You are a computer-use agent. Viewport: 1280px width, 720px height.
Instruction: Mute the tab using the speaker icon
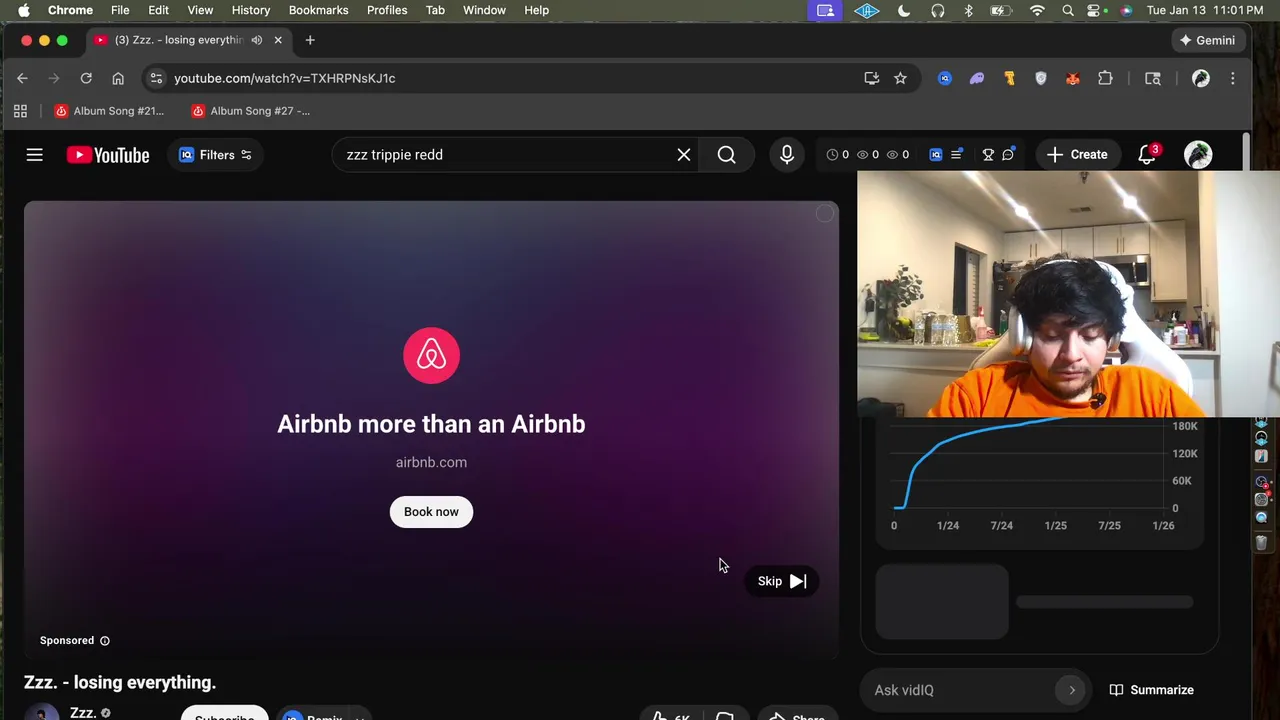coord(257,40)
